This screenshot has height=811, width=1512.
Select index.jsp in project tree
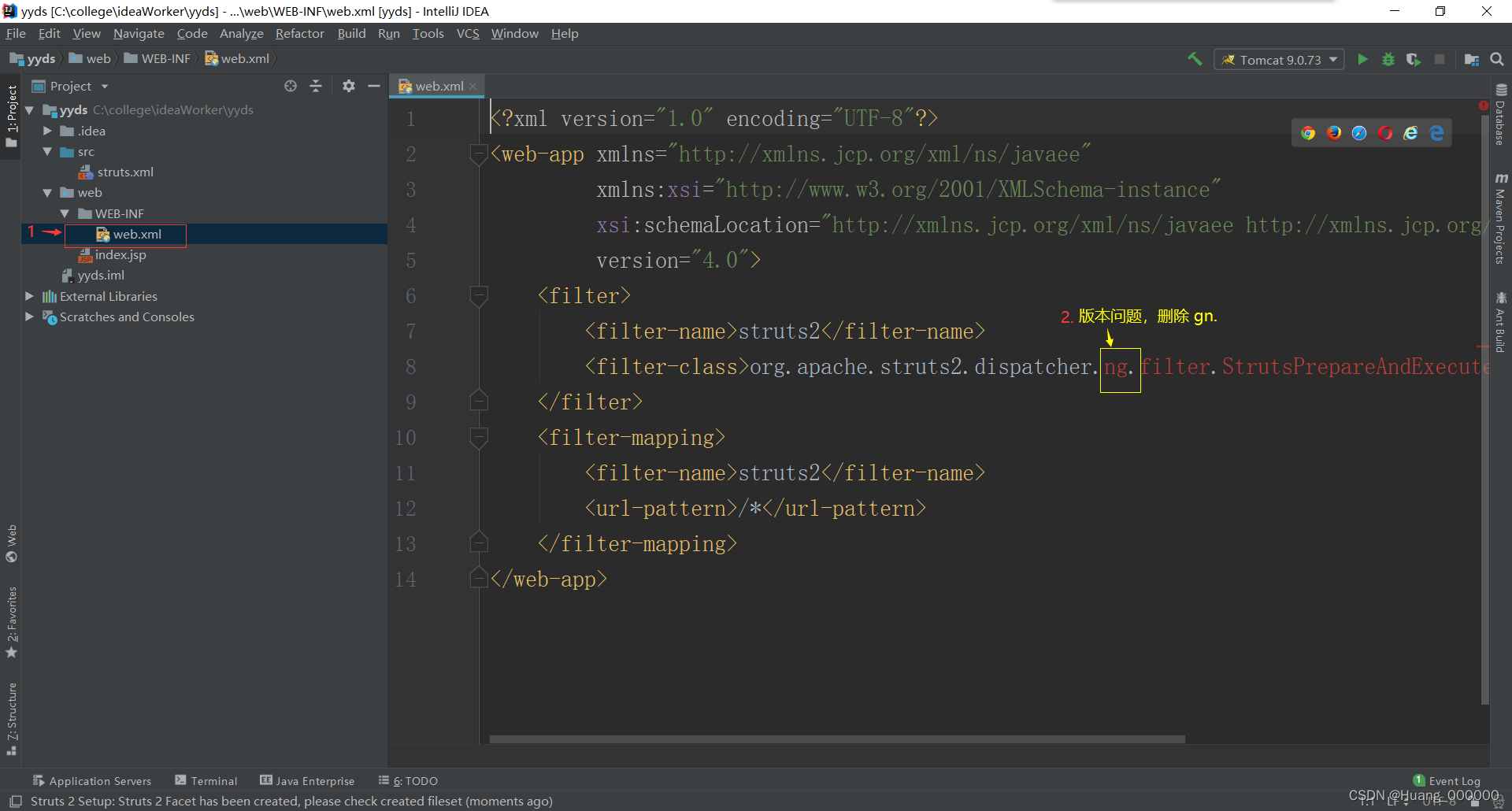[113, 254]
